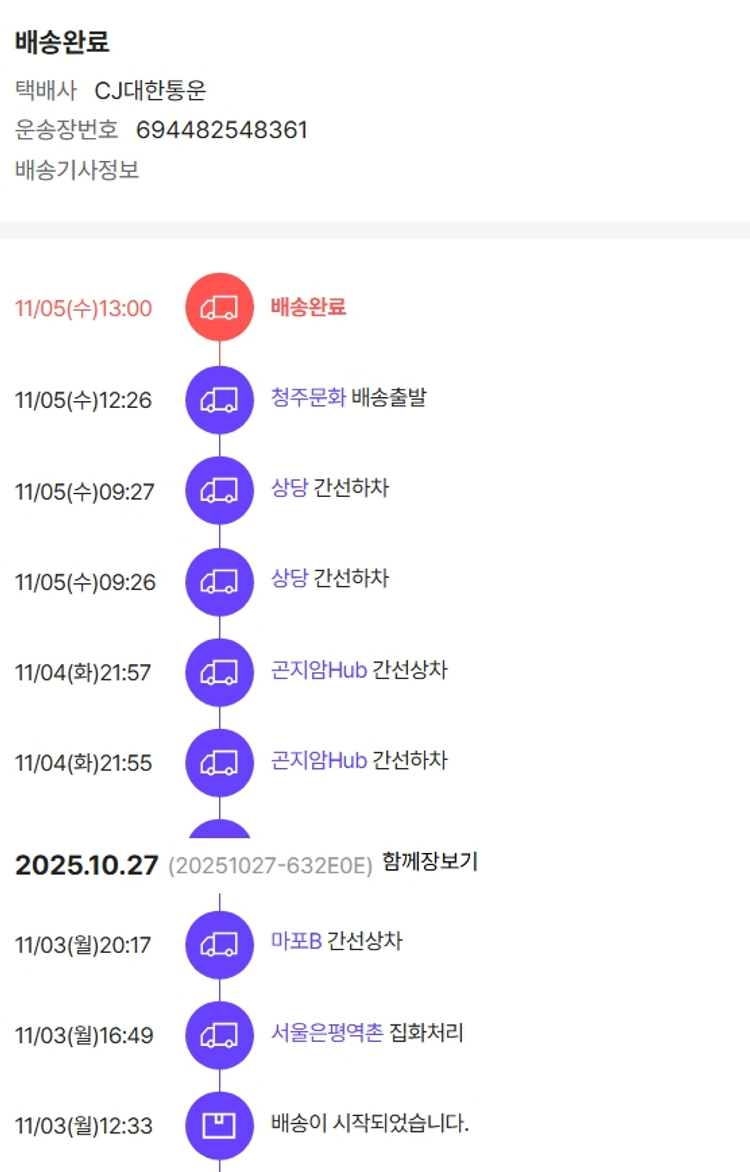Click the 배송기사정보 label
This screenshot has height=1172, width=750.
pyautogui.click(x=77, y=170)
